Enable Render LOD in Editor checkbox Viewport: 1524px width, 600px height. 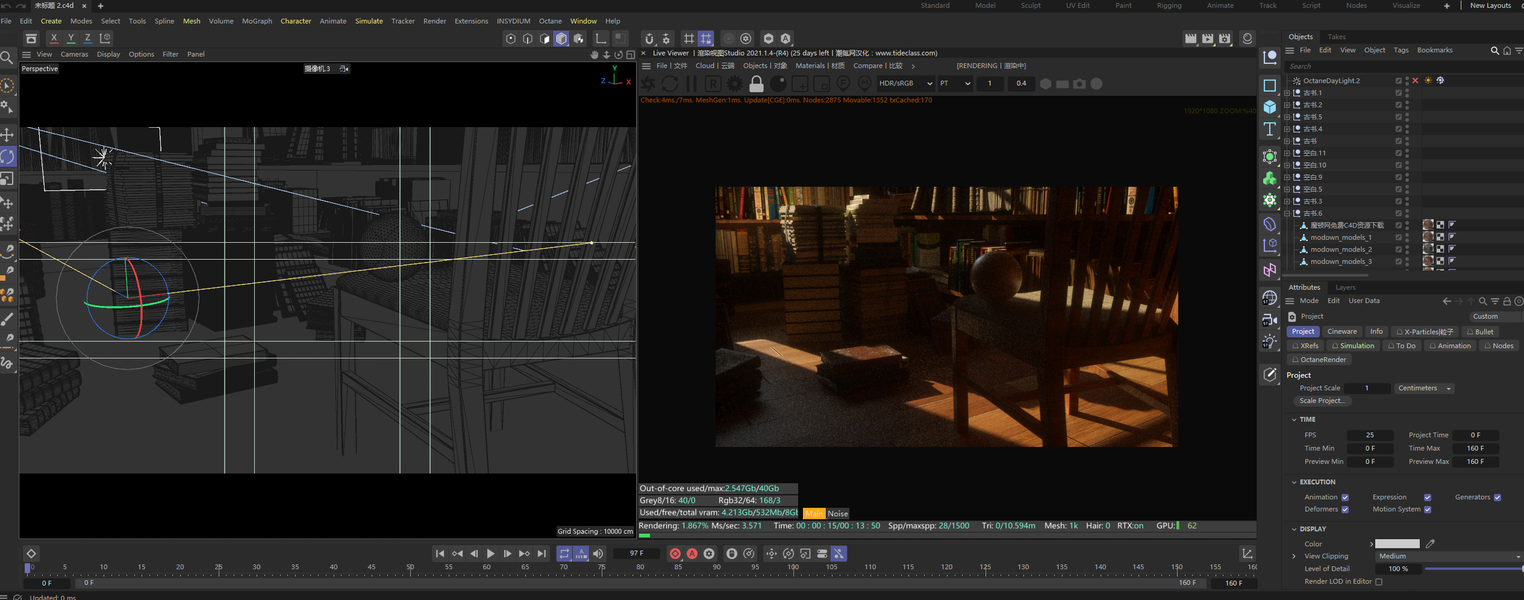(1379, 581)
